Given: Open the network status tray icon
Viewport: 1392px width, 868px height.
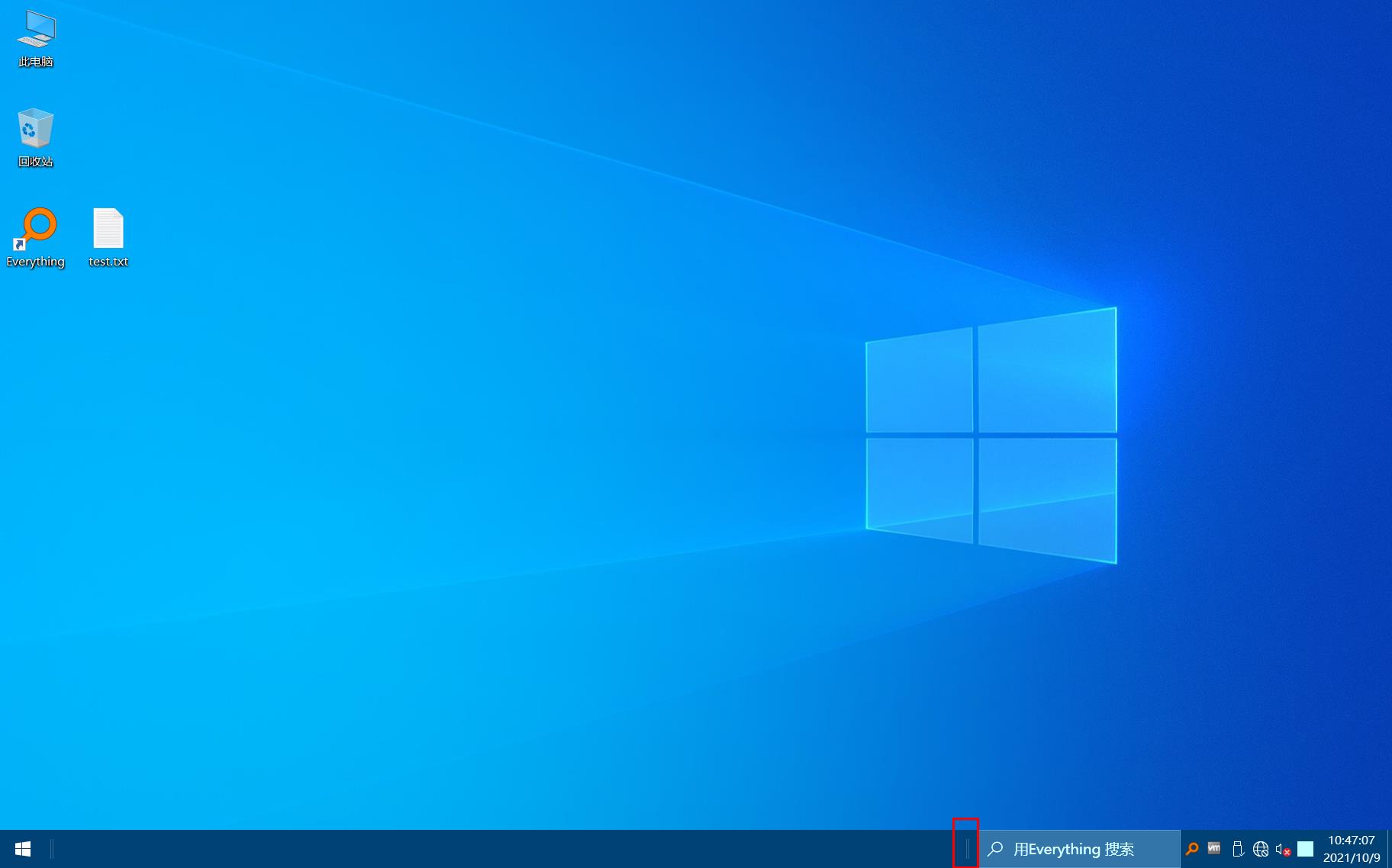Looking at the screenshot, I should tap(1261, 849).
